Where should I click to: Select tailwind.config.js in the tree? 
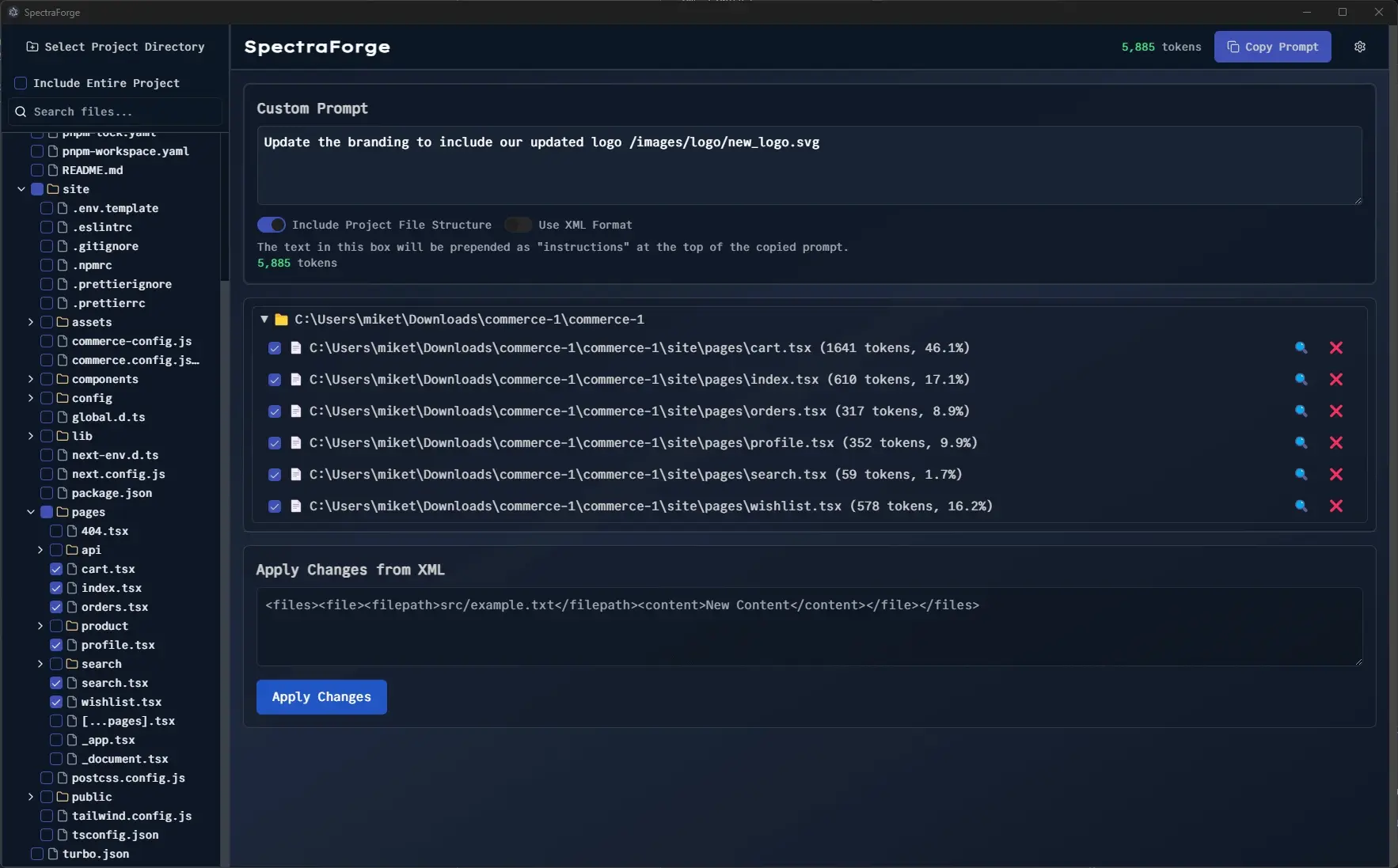131,816
